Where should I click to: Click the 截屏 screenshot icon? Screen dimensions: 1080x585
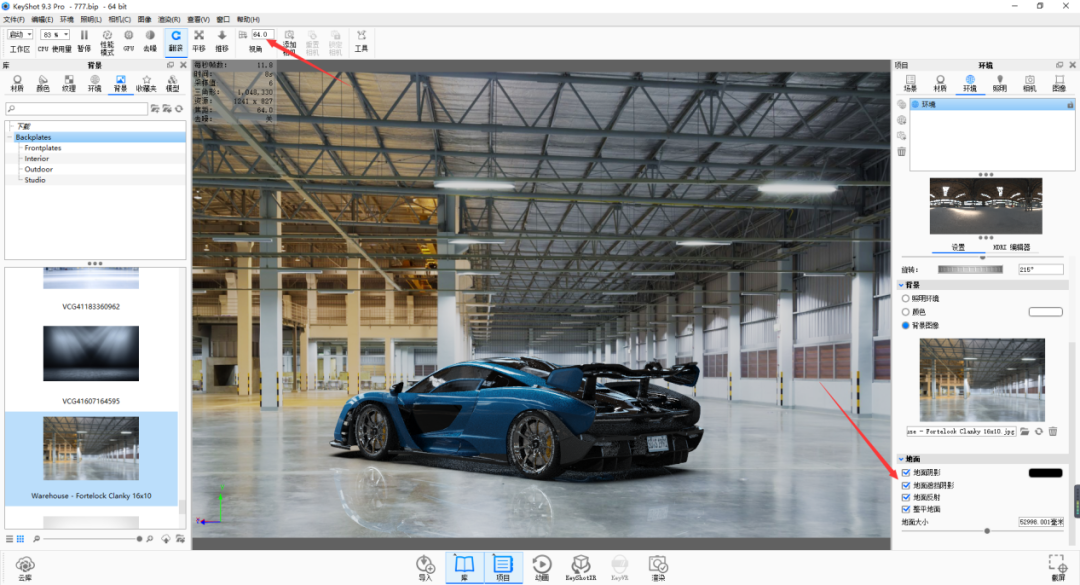click(1059, 568)
